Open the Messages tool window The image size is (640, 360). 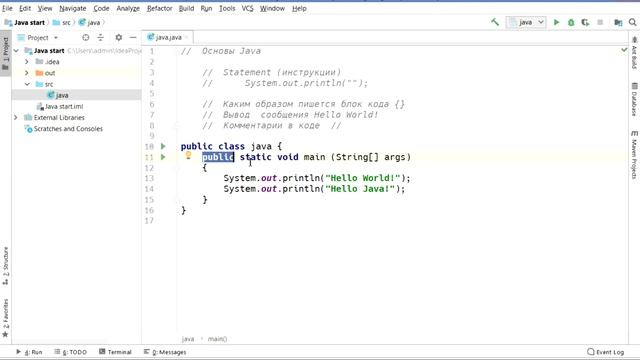[165, 352]
